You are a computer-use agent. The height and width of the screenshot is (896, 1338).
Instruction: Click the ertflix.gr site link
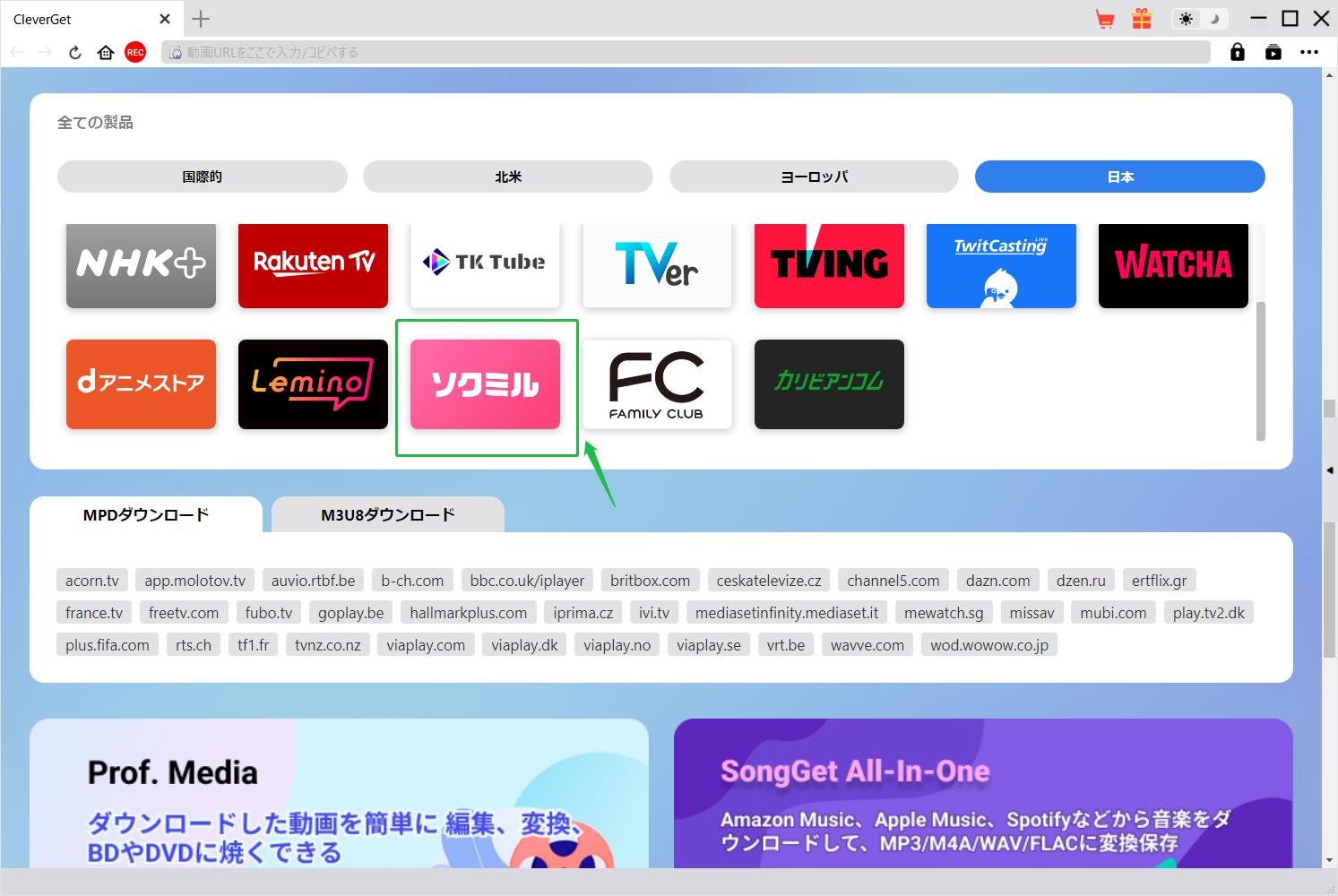click(1159, 581)
